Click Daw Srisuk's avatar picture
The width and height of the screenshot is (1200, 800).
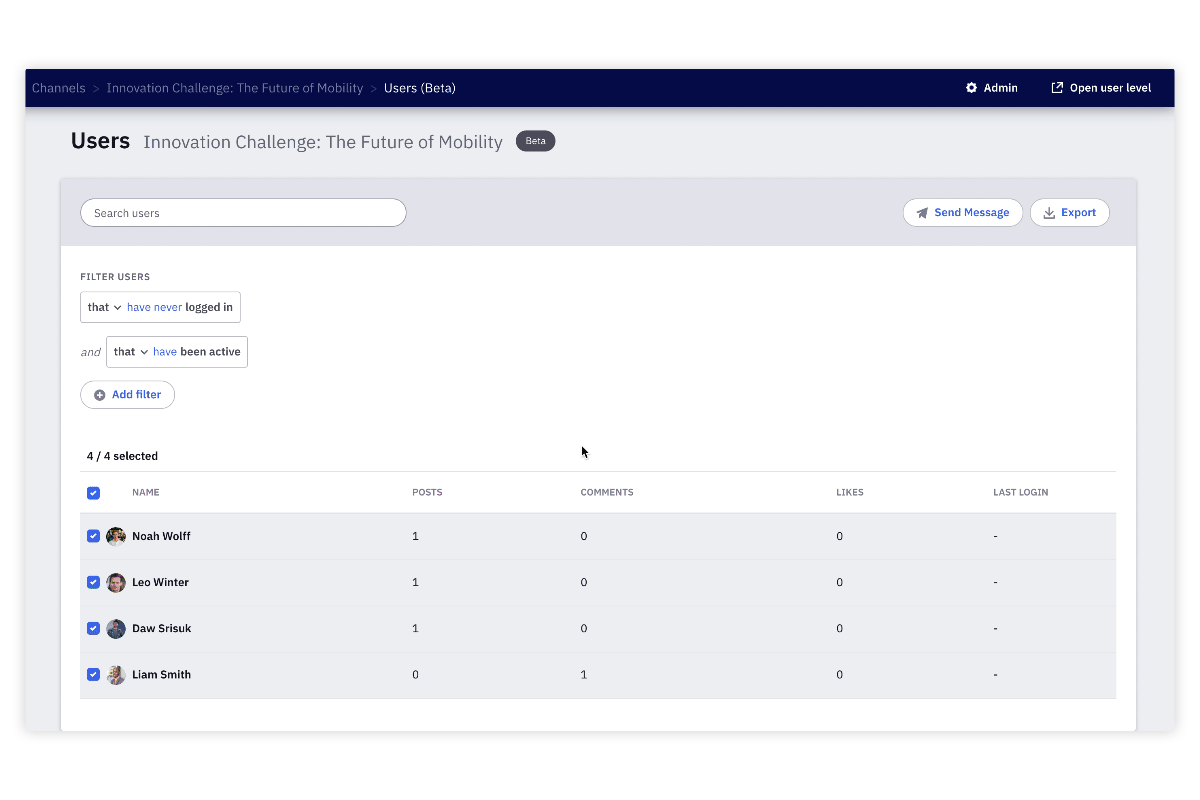coord(116,628)
